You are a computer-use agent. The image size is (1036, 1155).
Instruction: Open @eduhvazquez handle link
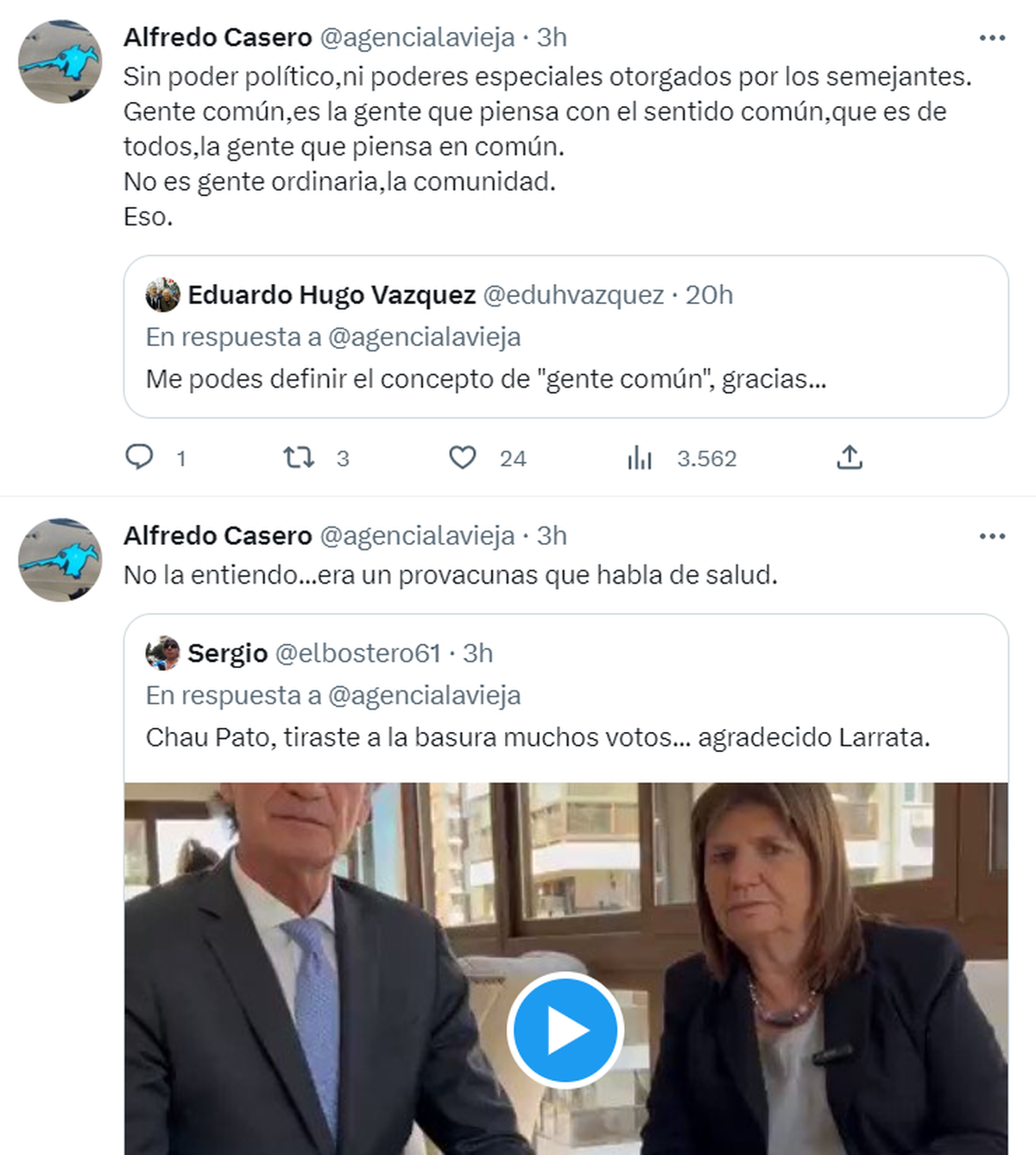tap(573, 295)
